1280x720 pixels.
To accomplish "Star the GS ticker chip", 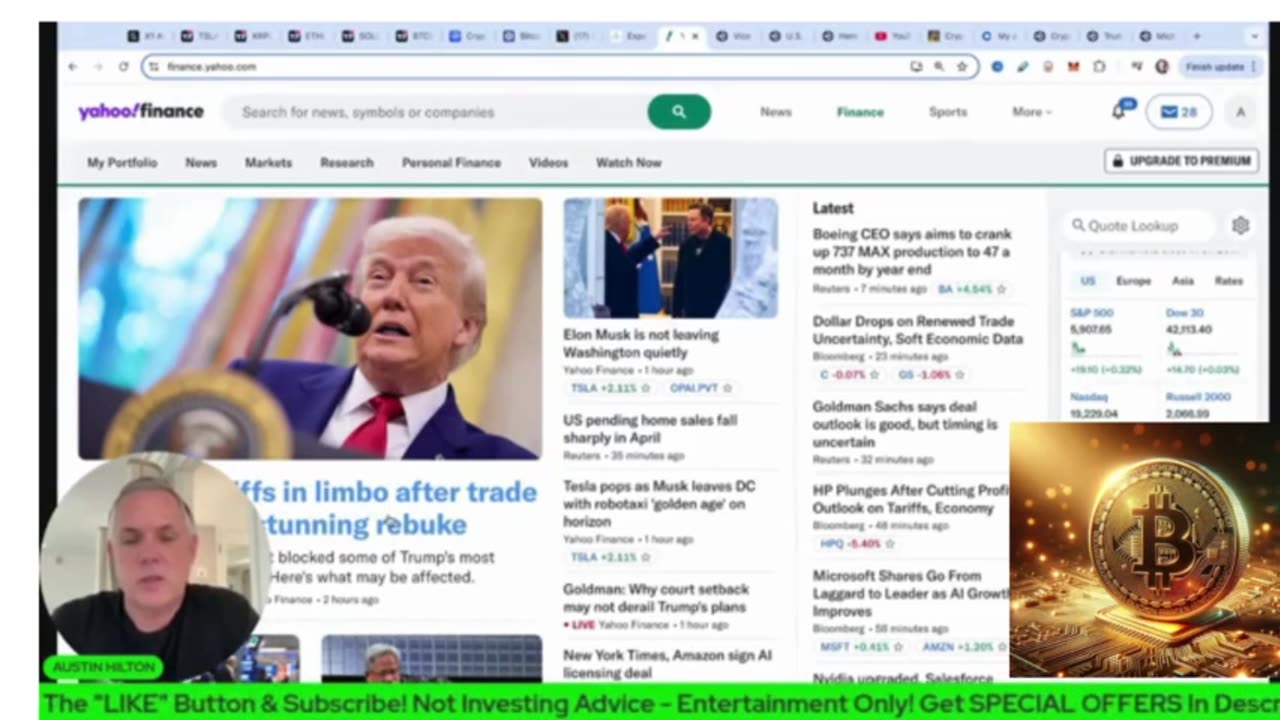I will pos(959,375).
